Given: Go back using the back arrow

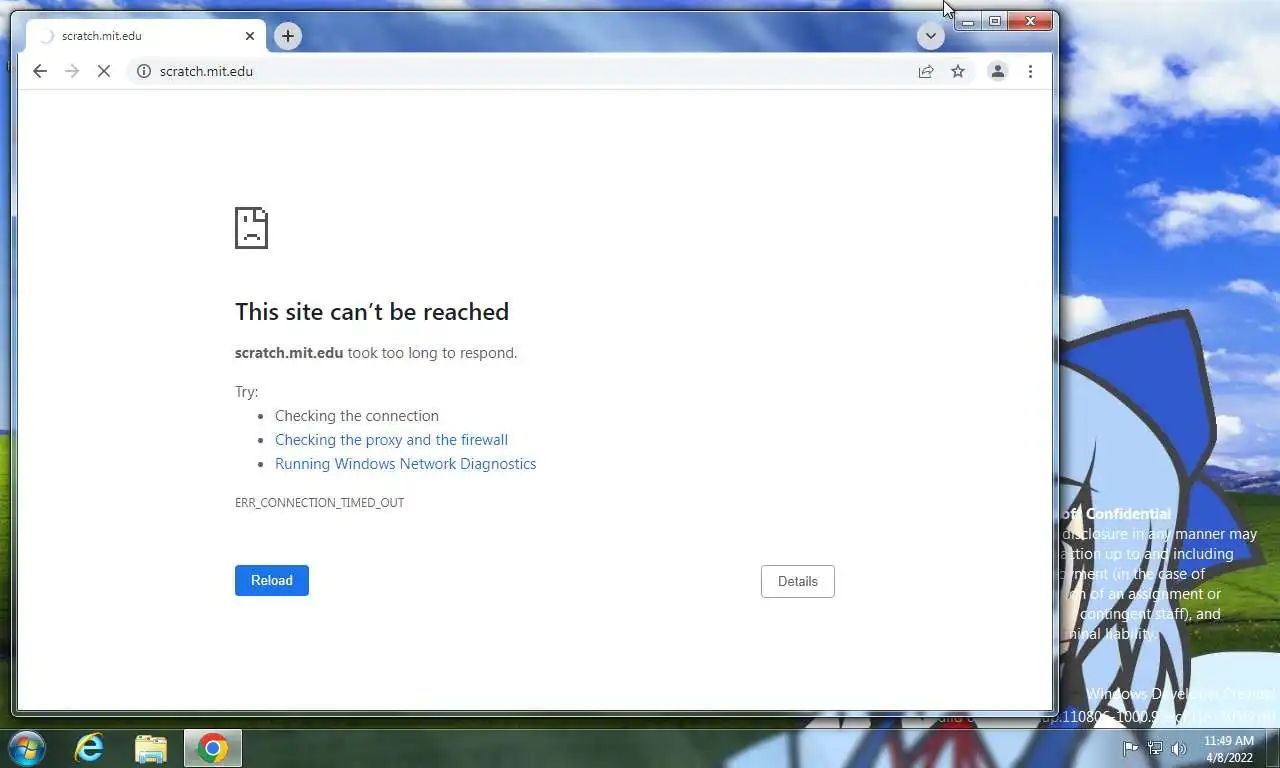Looking at the screenshot, I should coord(40,71).
